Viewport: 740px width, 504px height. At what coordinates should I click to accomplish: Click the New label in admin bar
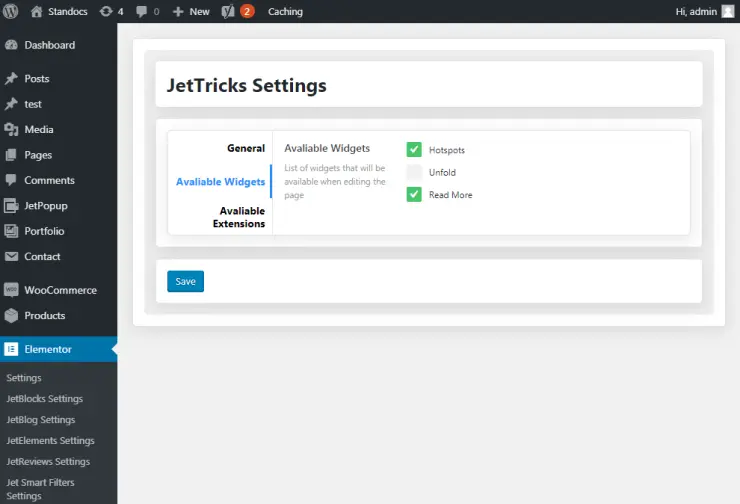click(x=200, y=11)
